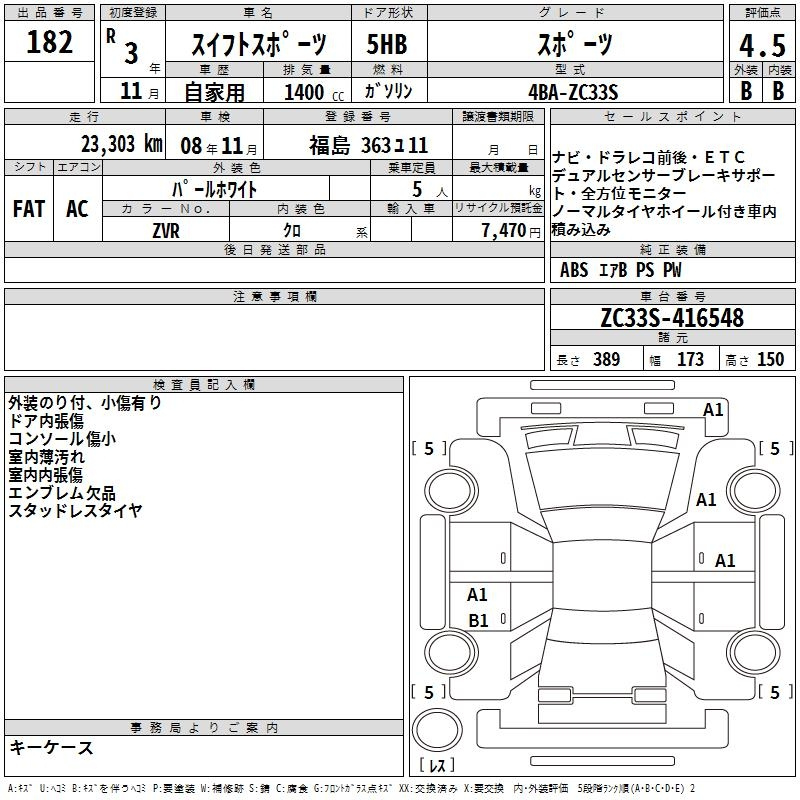Select the overall grade 4.5 score

pos(761,46)
